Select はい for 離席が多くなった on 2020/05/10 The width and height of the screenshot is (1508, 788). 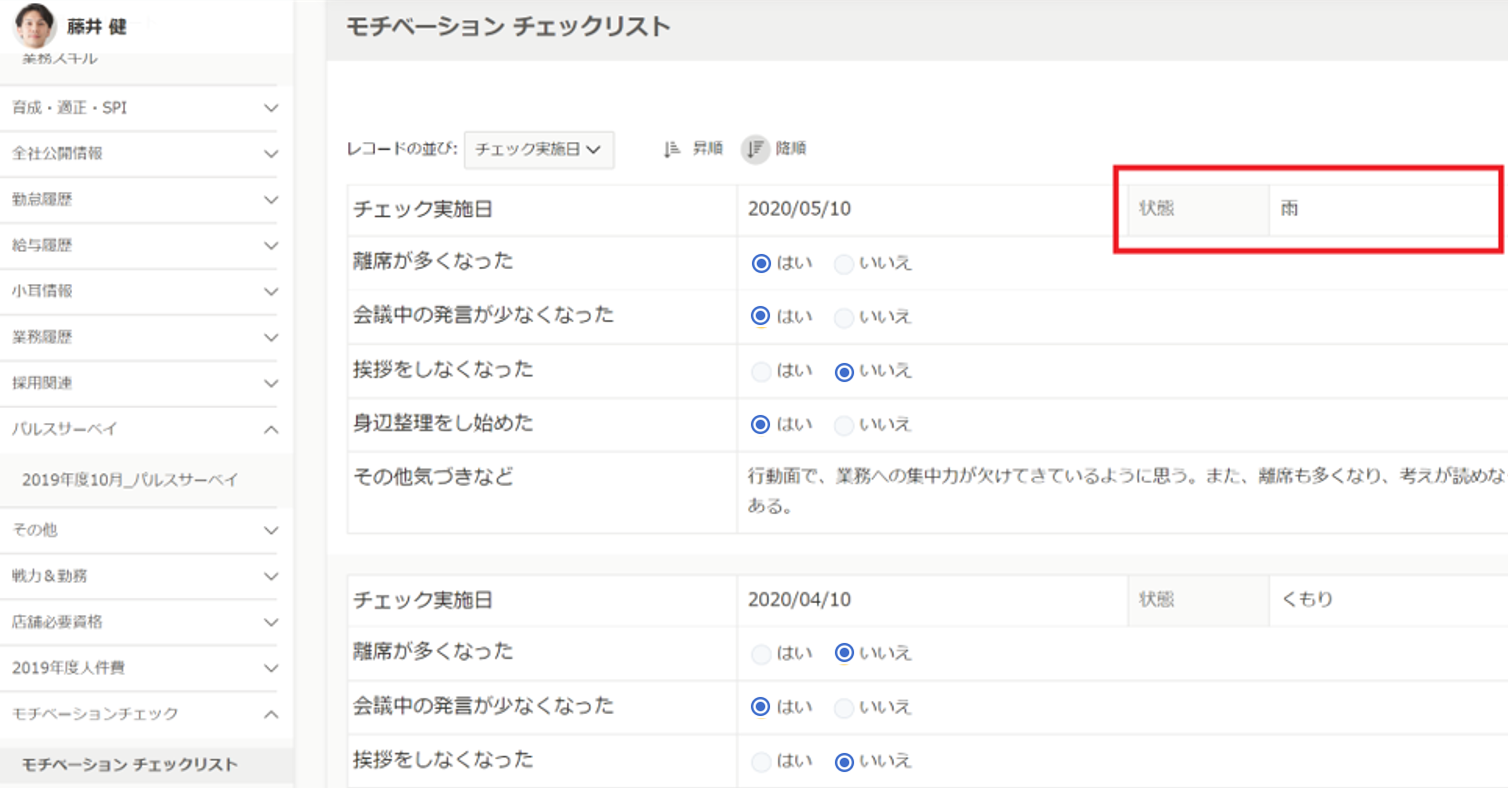pos(761,264)
